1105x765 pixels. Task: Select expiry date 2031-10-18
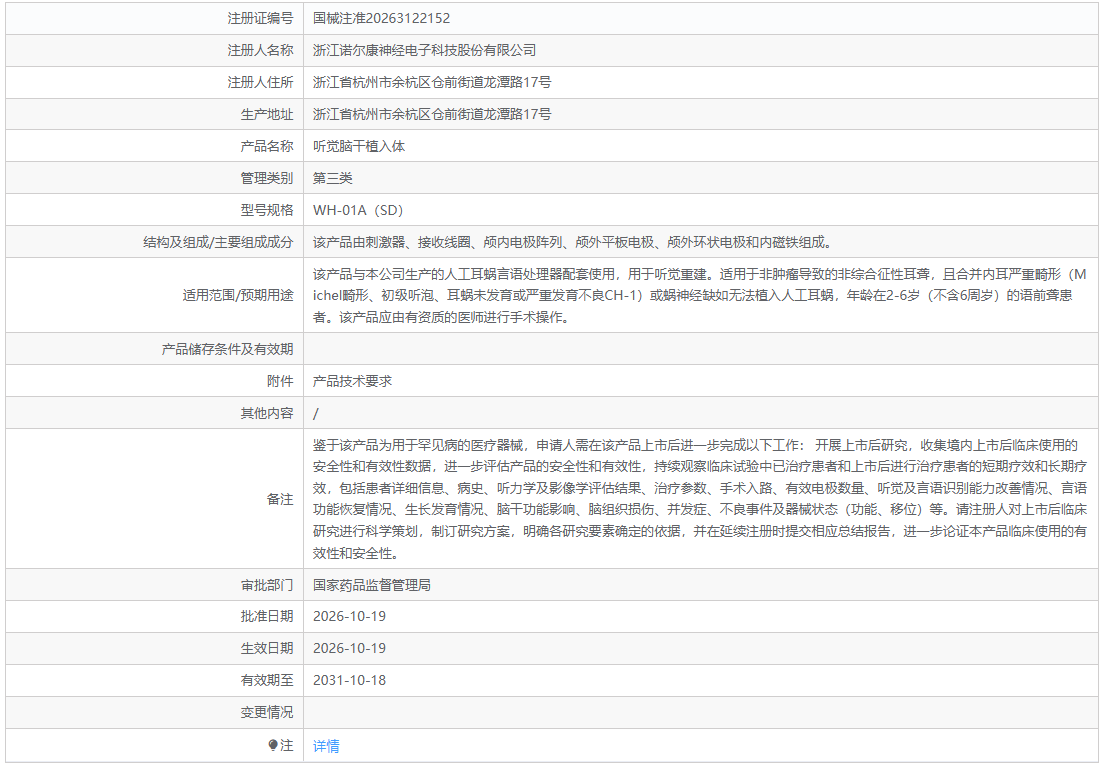pos(350,680)
